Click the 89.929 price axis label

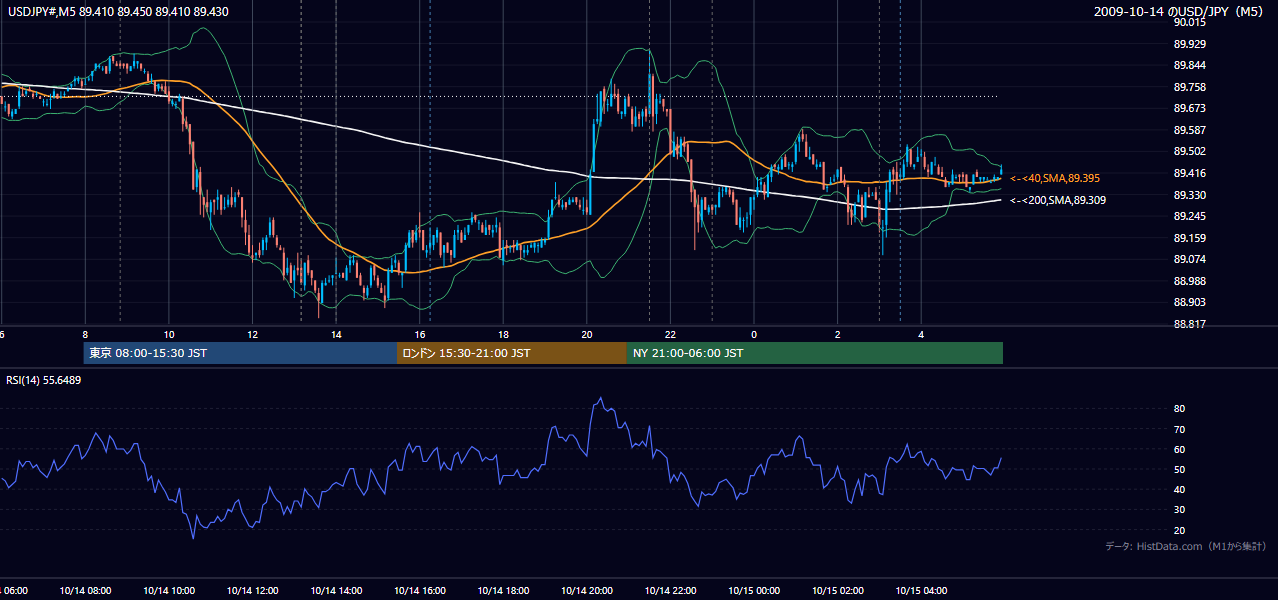pyautogui.click(x=1188, y=44)
